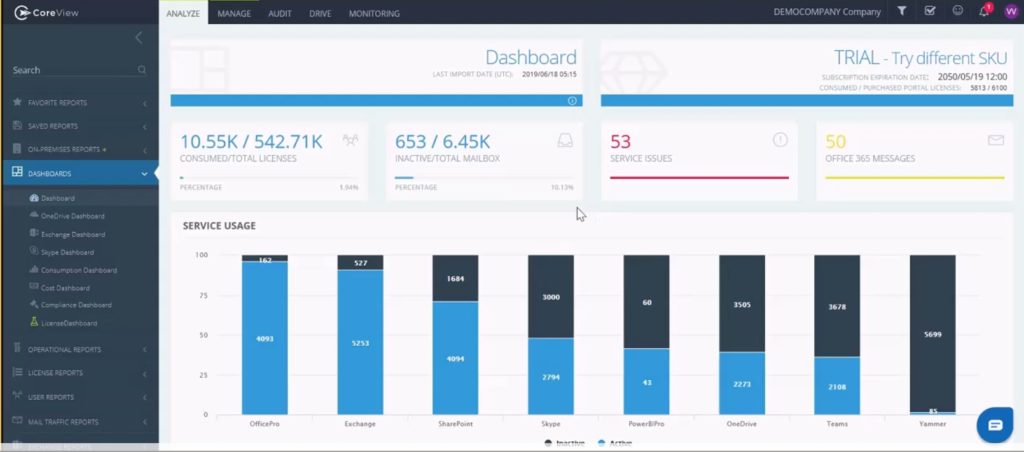Viewport: 1024px width, 452px height.
Task: Click the SharePoint inactive bar 1684
Action: 455,278
